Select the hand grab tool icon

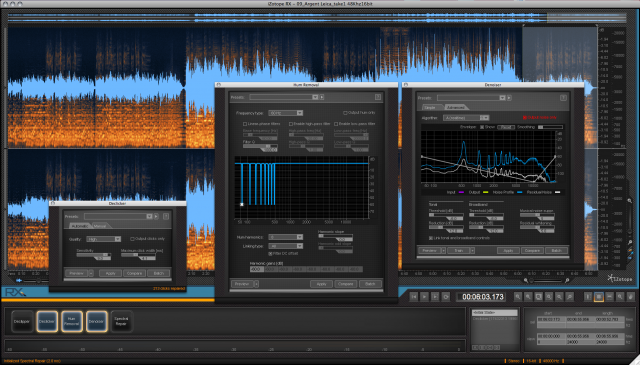[x=631, y=297]
